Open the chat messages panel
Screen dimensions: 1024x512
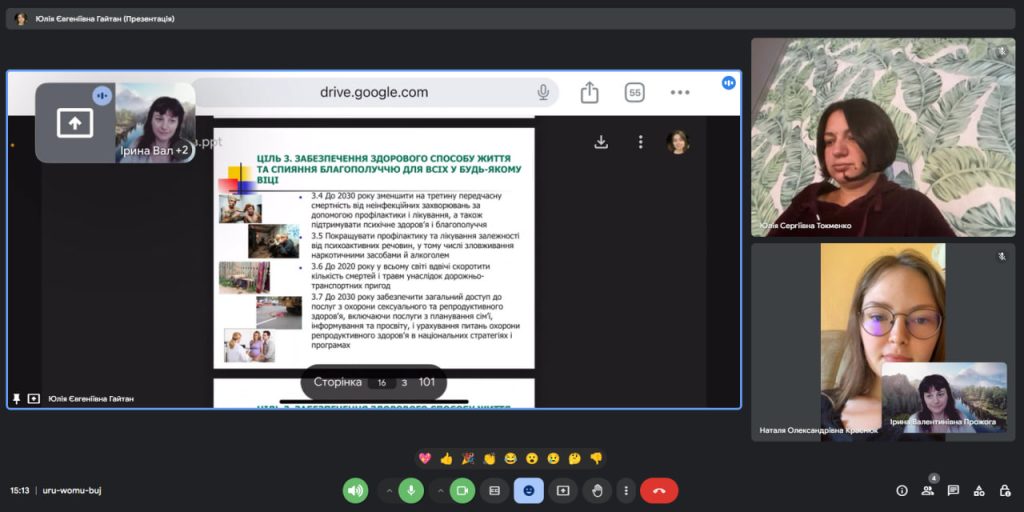click(953, 490)
